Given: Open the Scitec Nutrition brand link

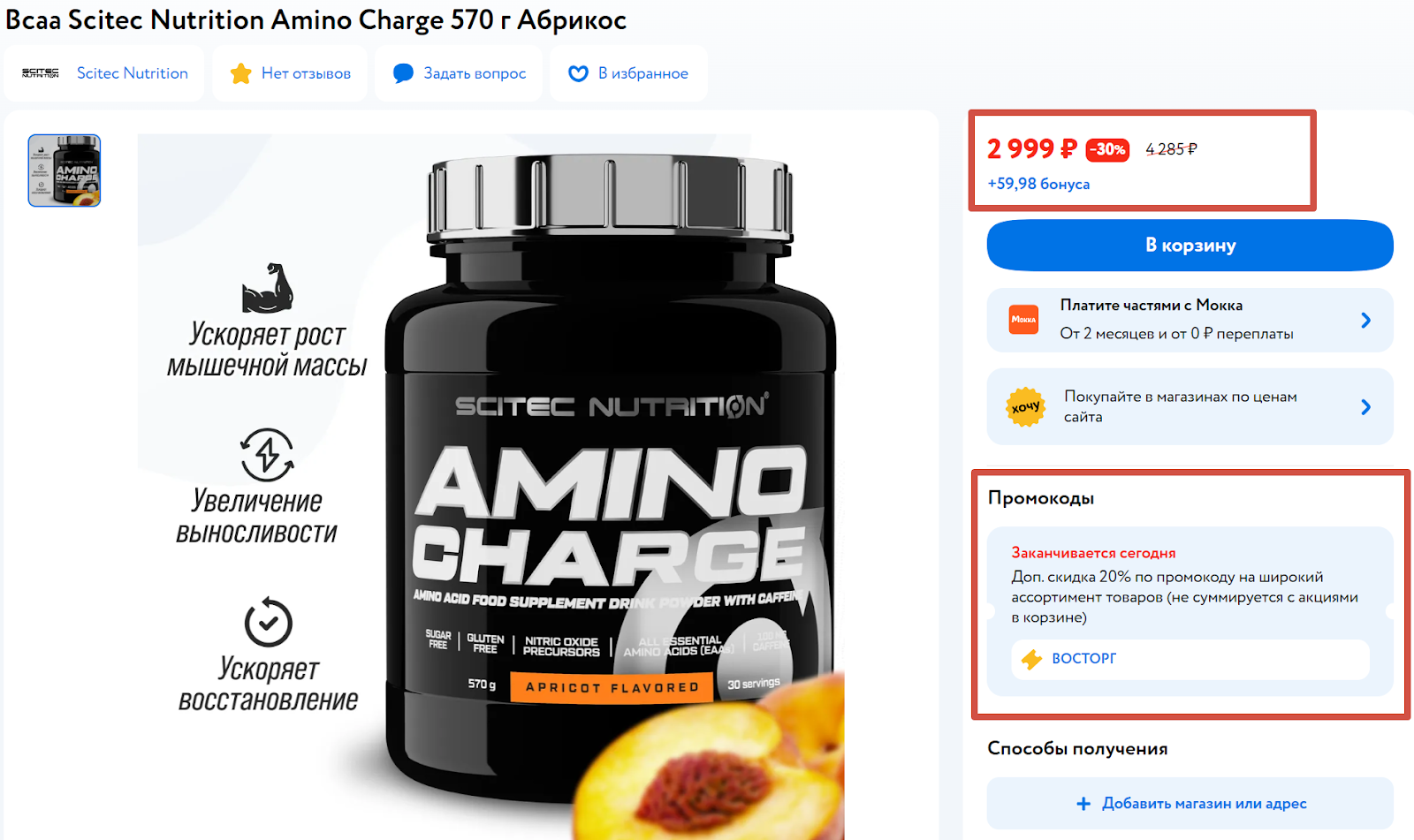Looking at the screenshot, I should (133, 73).
